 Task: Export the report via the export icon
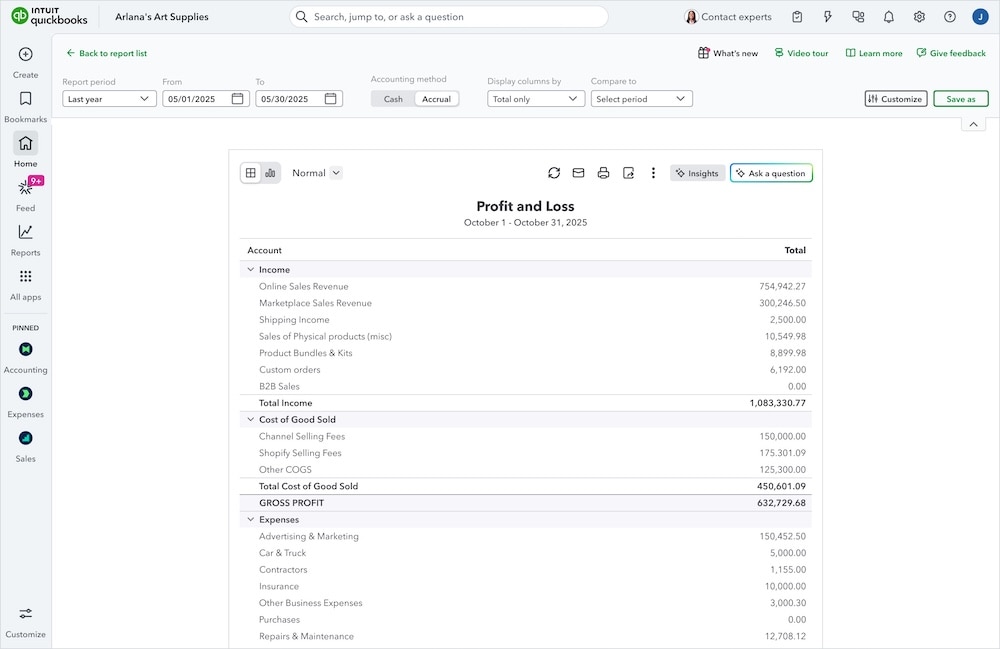coord(628,172)
